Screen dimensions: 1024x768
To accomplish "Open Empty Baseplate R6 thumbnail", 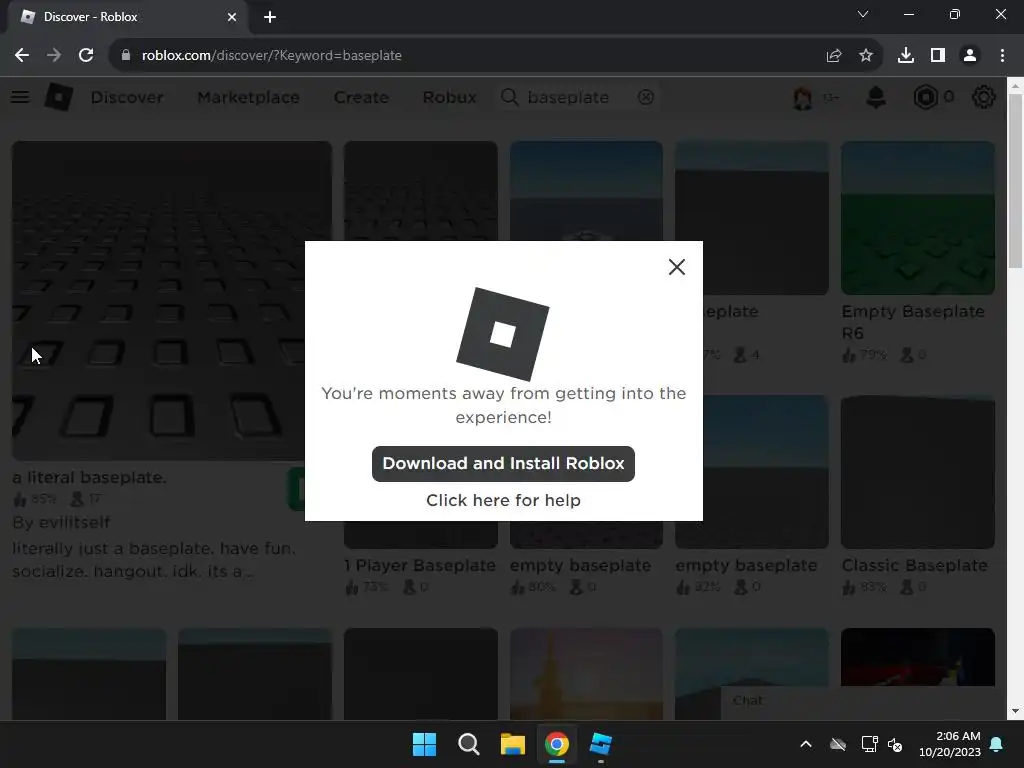I will 918,217.
